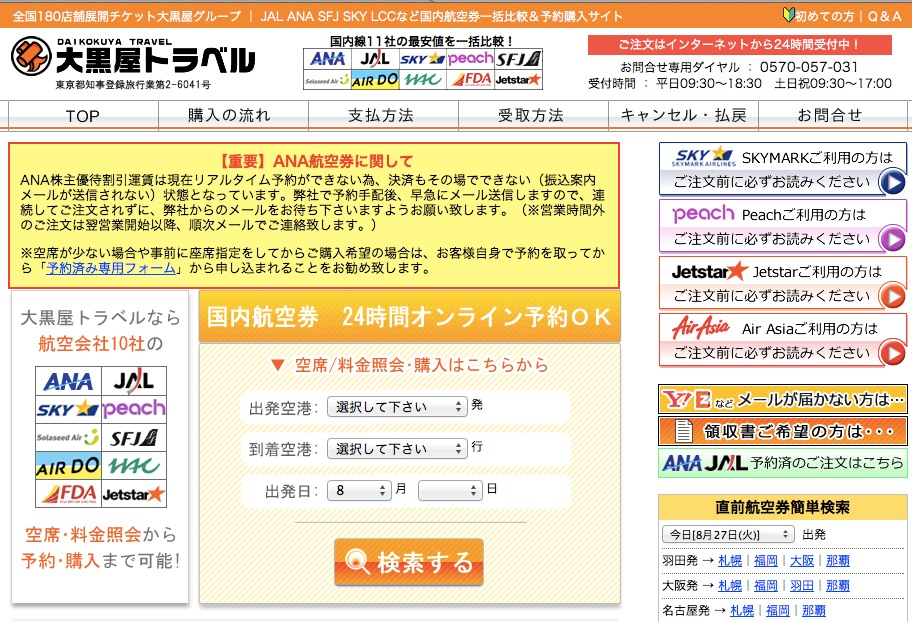This screenshot has height=622, width=912.
Task: Click 福岡 link in the 大阪発 row
Action: tap(766, 585)
